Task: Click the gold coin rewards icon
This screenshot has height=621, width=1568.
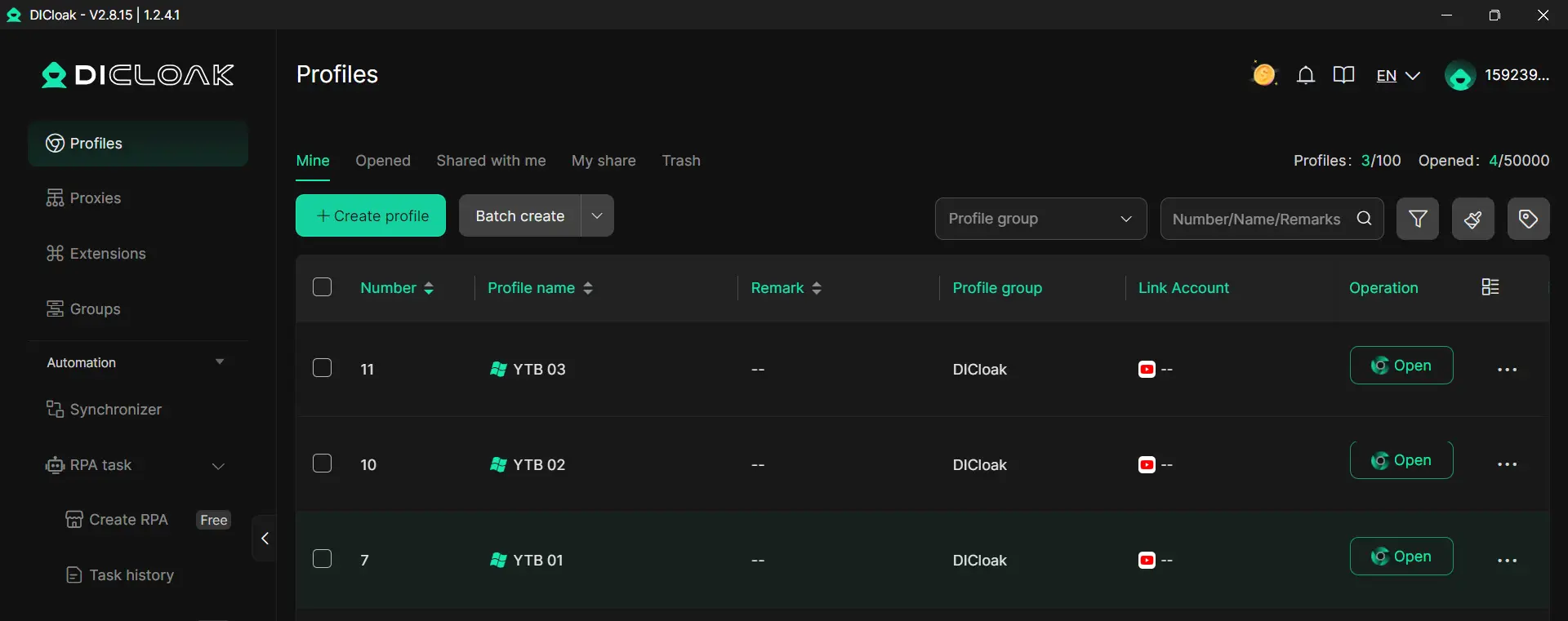Action: pos(1263,75)
